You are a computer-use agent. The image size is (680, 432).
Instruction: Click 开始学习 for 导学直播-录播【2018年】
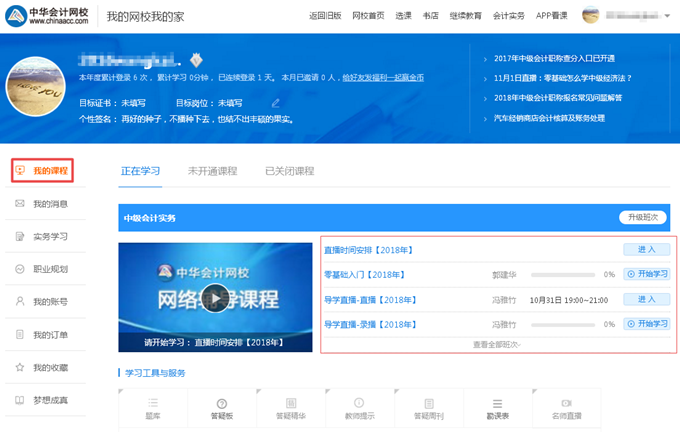click(647, 324)
